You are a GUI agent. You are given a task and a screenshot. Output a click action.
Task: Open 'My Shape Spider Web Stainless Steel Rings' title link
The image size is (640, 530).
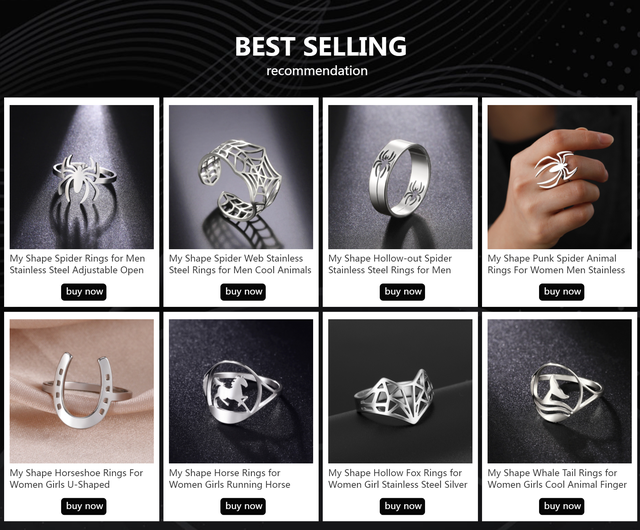(x=240, y=264)
